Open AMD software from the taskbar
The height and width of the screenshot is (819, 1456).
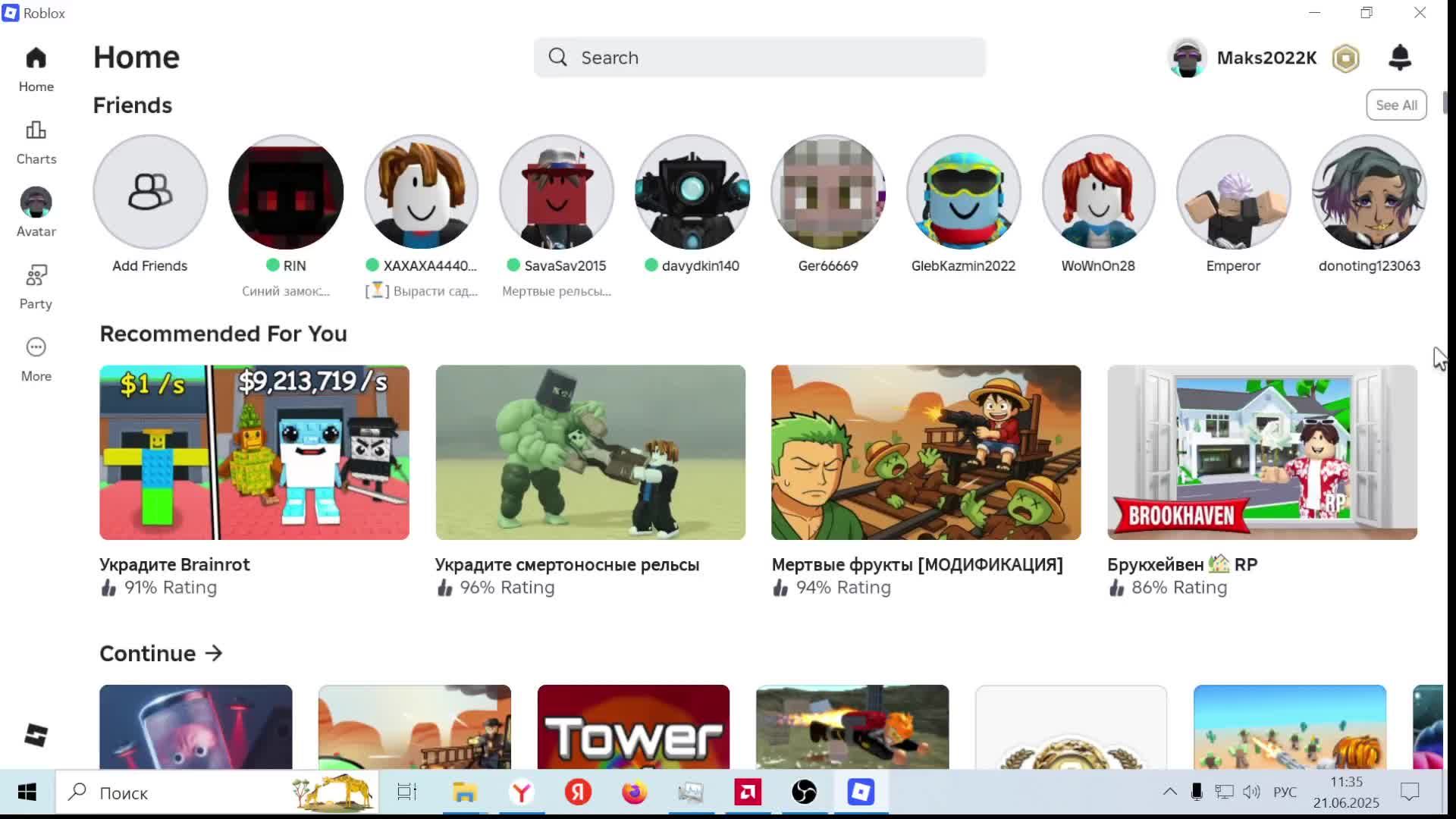tap(748, 792)
